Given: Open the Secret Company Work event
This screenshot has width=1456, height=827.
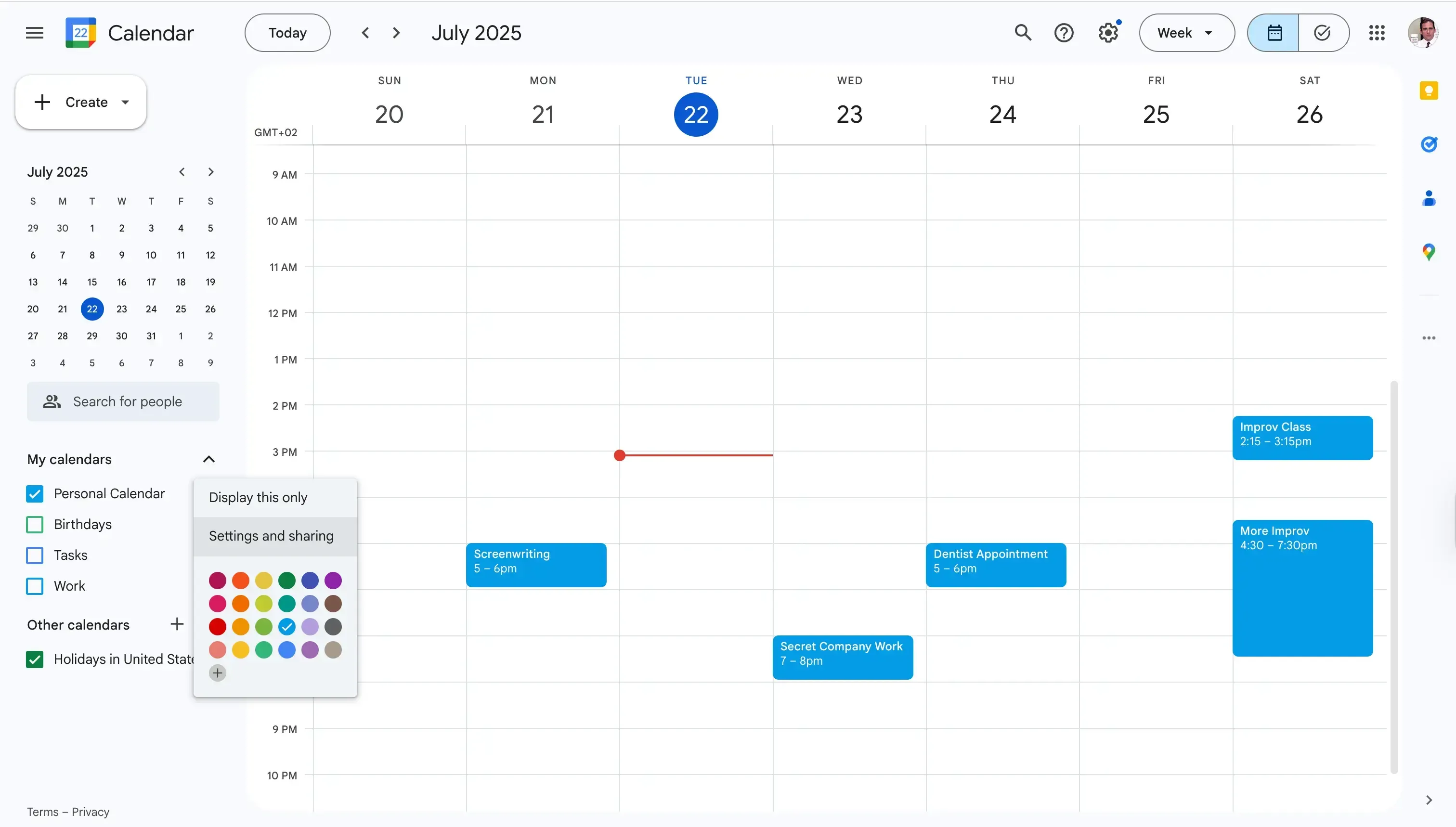Looking at the screenshot, I should click(842, 657).
